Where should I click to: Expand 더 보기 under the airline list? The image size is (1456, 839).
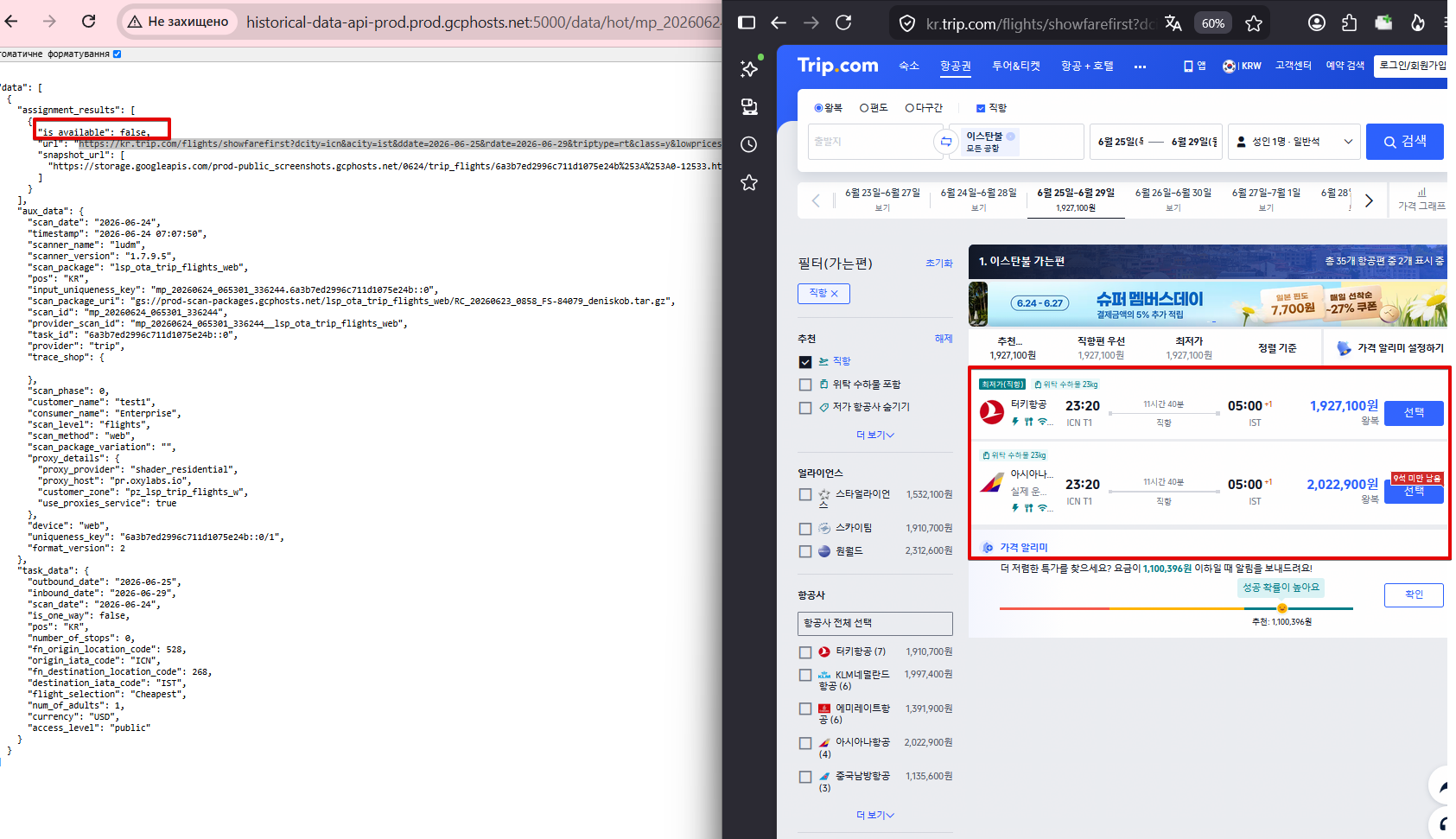(x=875, y=815)
